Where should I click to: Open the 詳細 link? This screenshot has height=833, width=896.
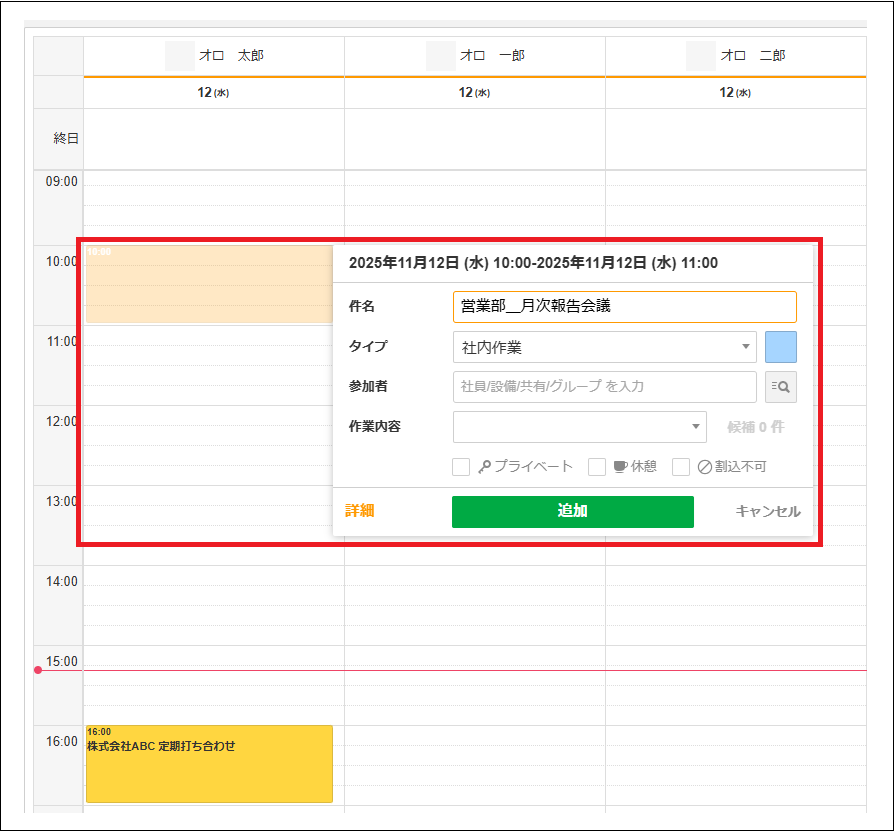[x=359, y=511]
